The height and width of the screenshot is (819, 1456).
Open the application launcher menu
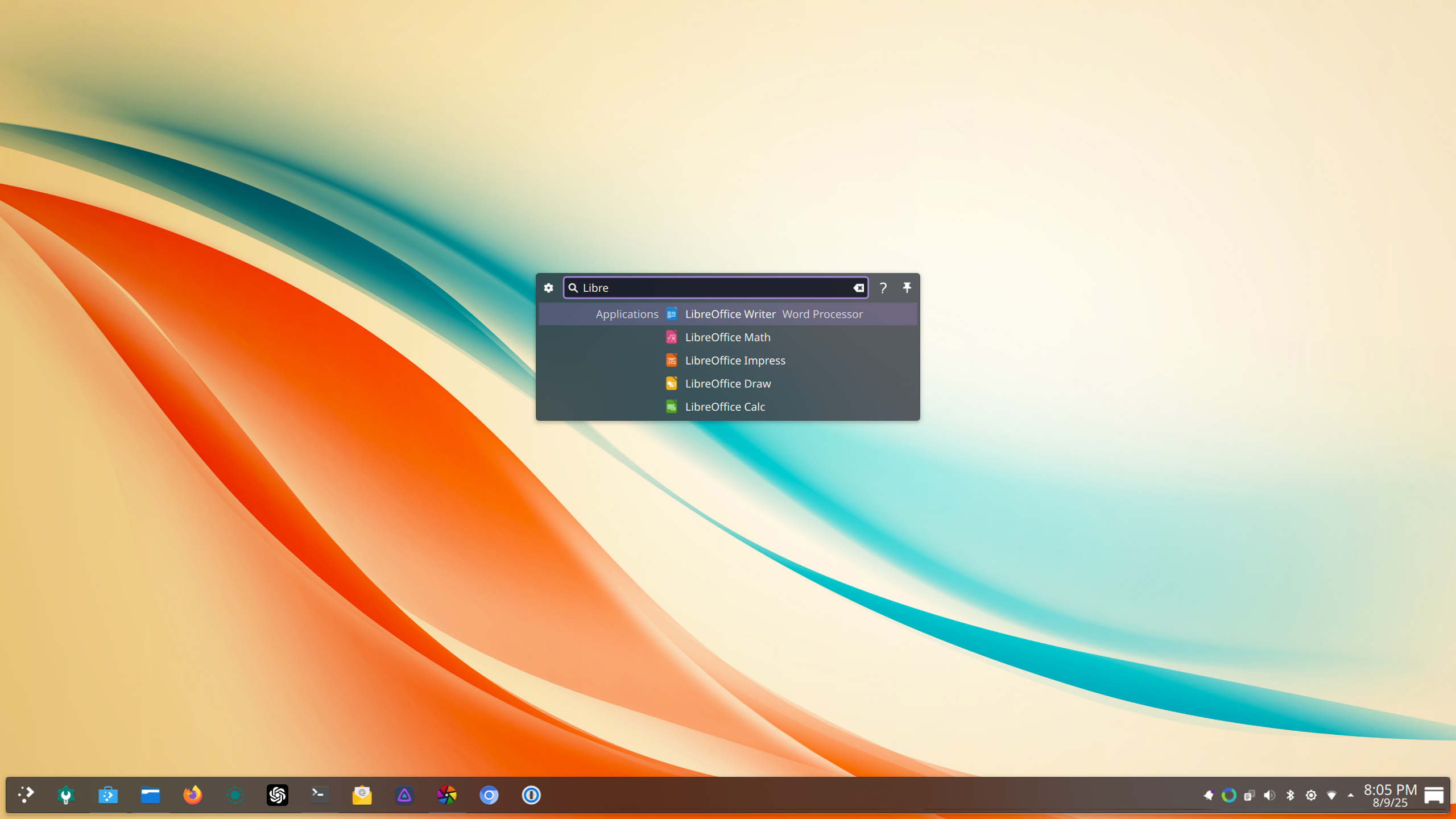point(26,795)
